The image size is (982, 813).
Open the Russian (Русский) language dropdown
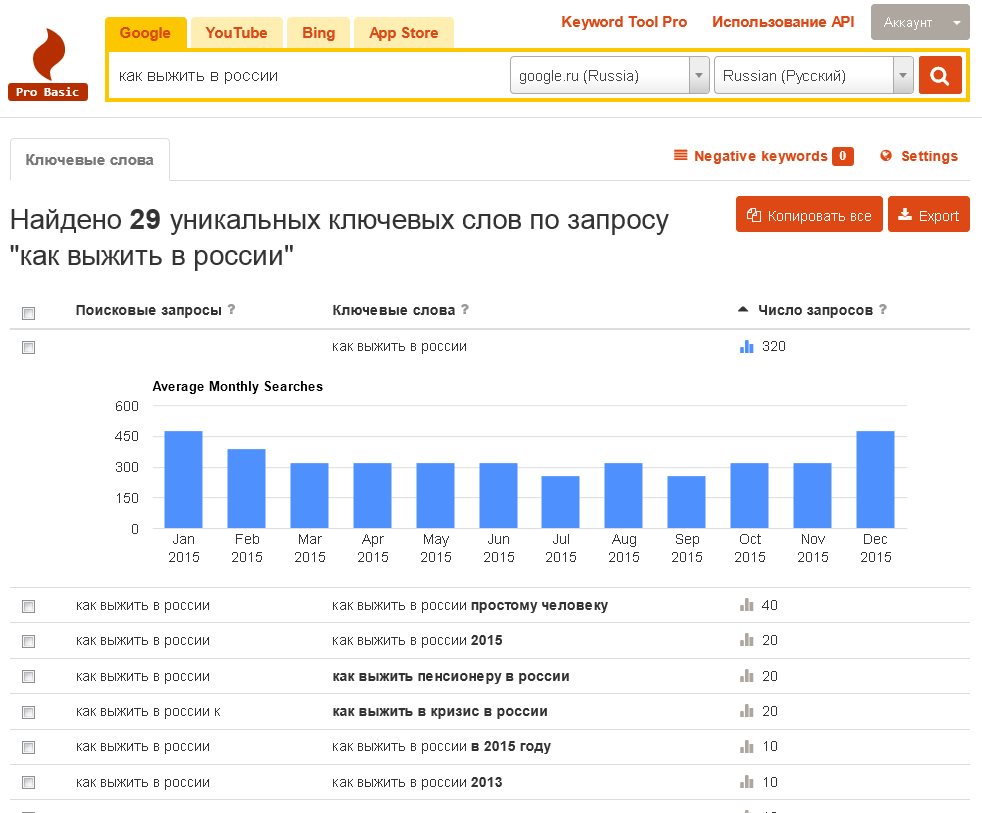tap(813, 75)
